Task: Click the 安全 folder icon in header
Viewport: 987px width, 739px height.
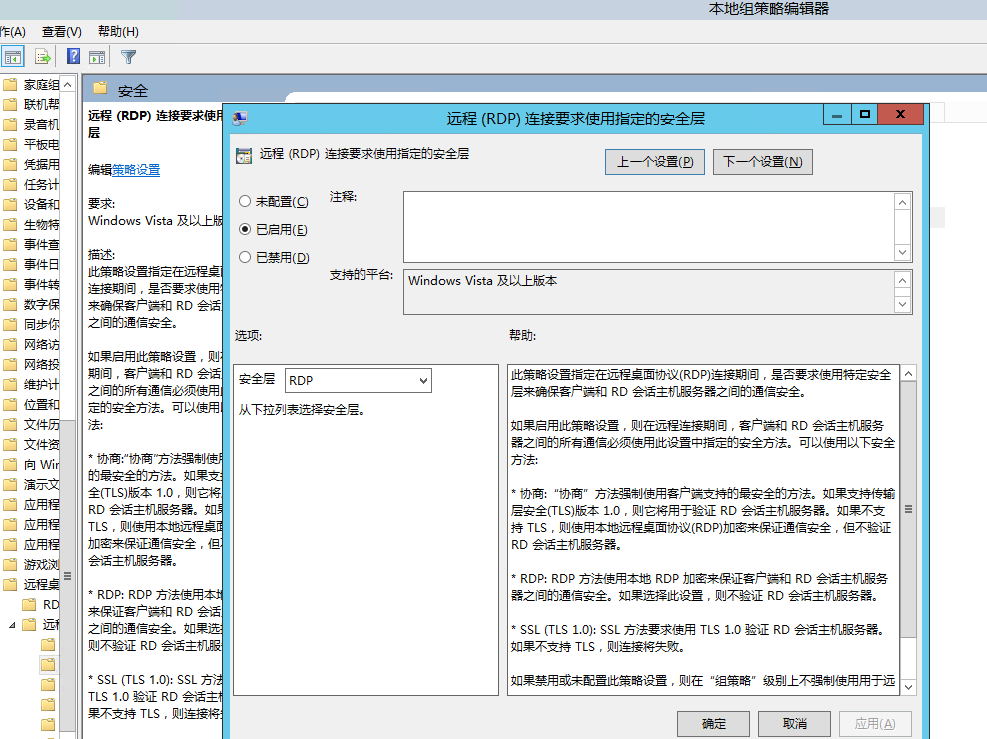Action: tap(100, 90)
